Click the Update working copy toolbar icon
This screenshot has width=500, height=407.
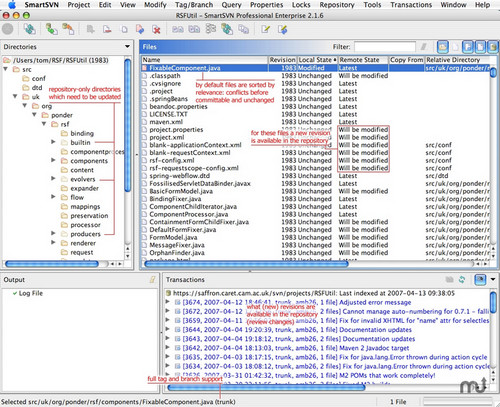(30, 29)
